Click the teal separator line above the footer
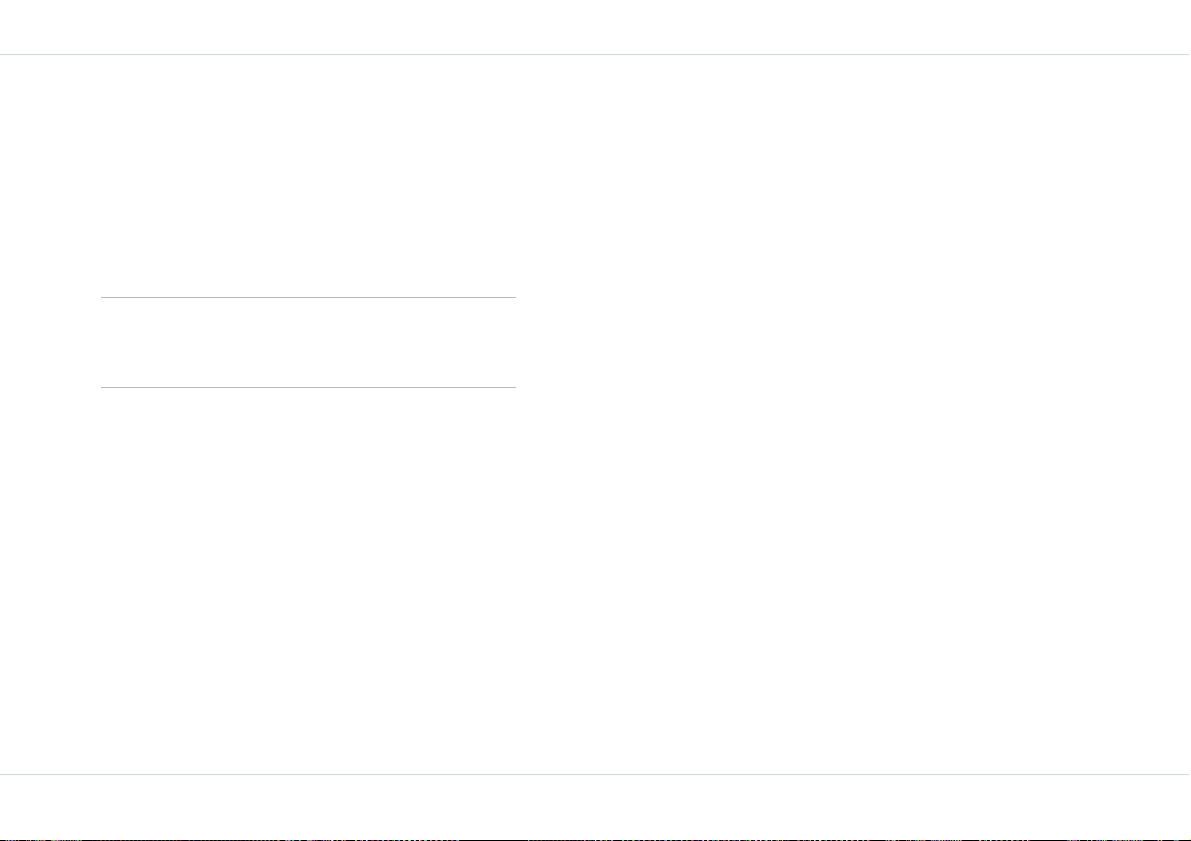This screenshot has width=1191, height=841. (596, 774)
